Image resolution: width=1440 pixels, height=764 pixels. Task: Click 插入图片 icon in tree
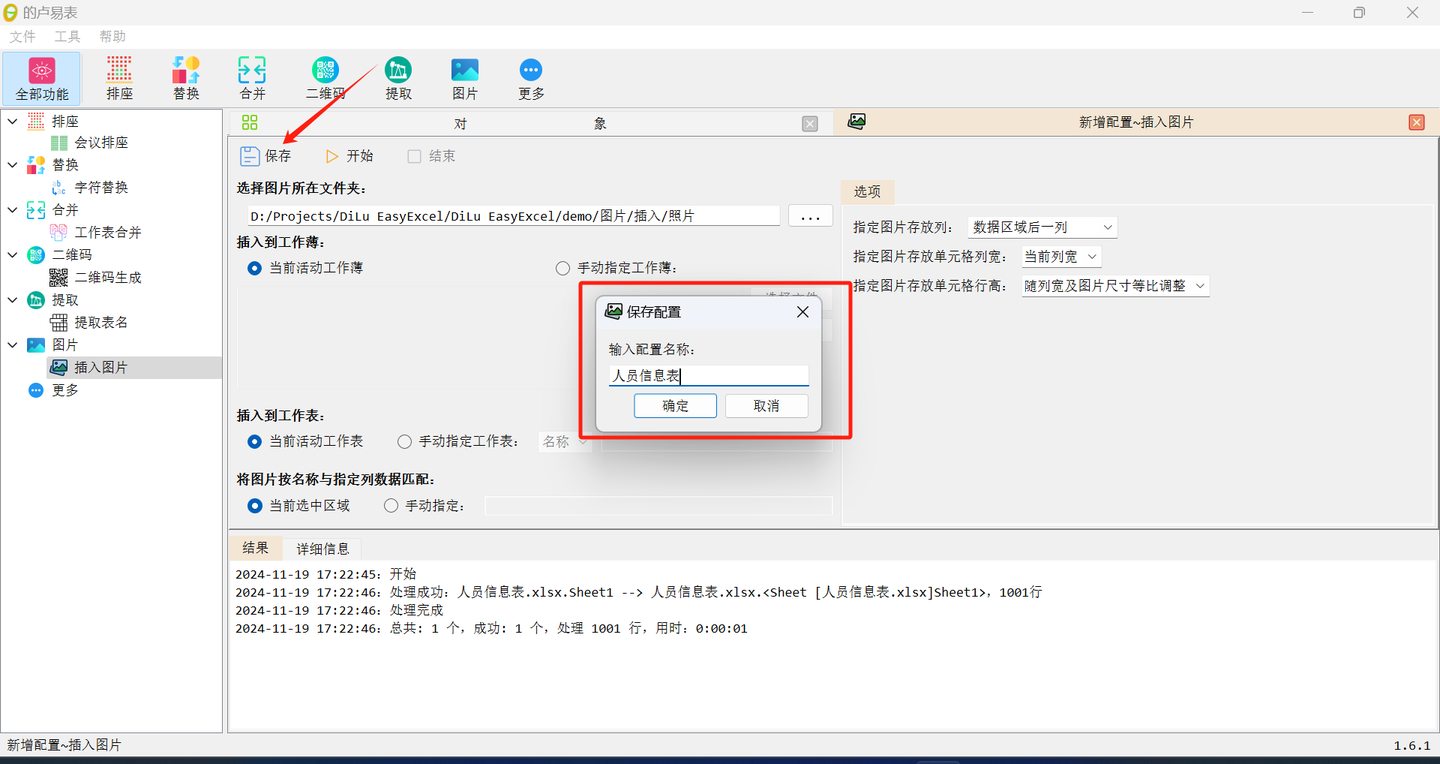coord(60,367)
